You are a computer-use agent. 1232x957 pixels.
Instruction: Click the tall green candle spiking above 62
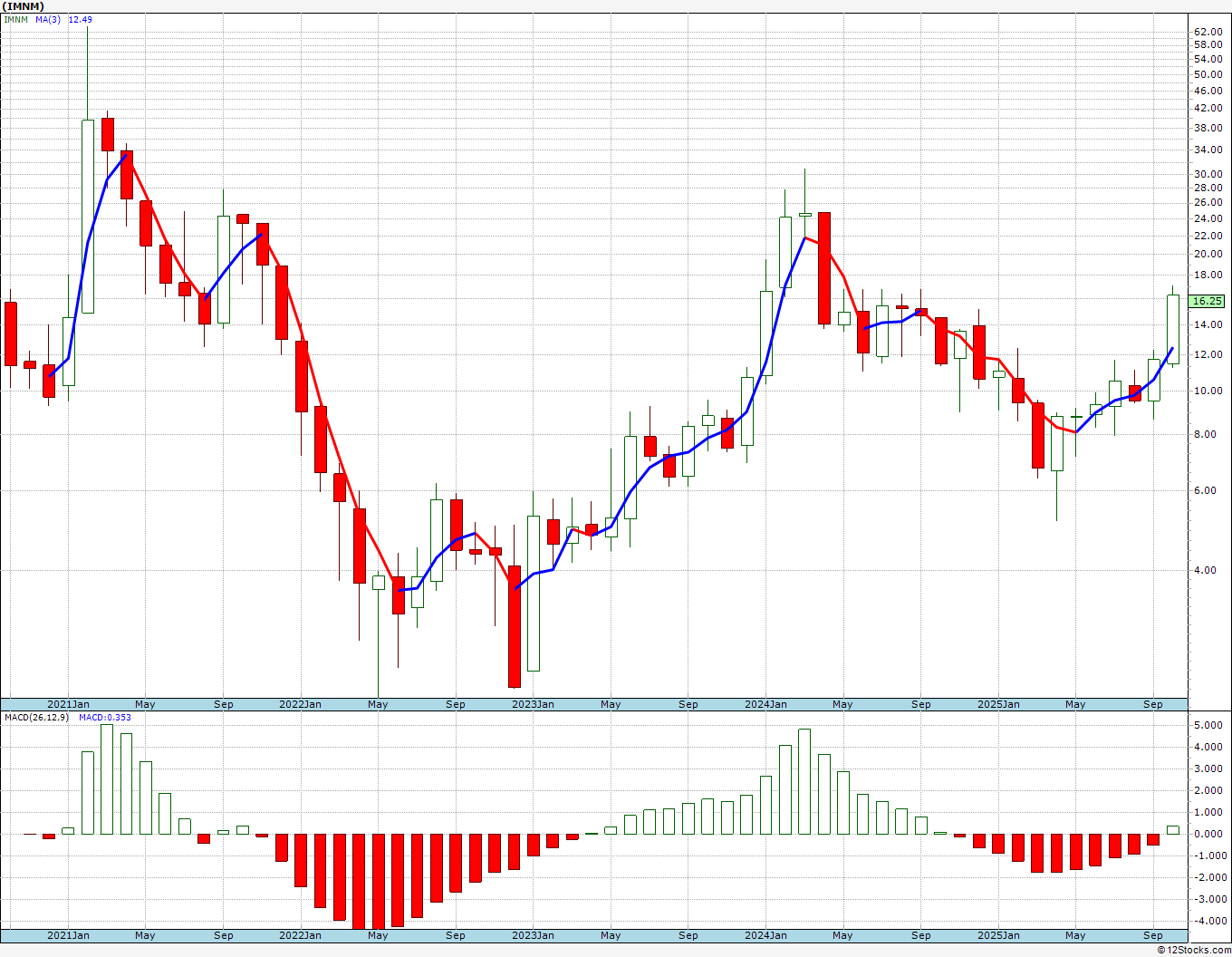(x=88, y=216)
